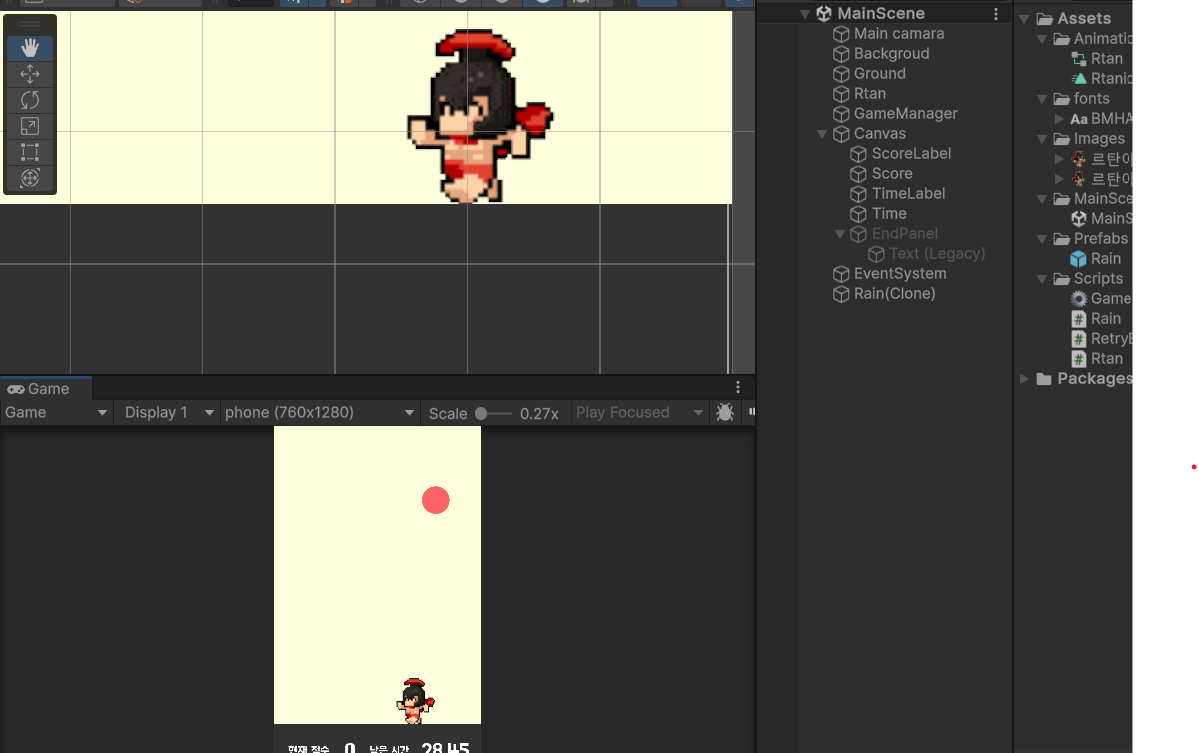The height and width of the screenshot is (753, 1198).
Task: Click the GameManager gear script icon
Action: tap(1079, 299)
